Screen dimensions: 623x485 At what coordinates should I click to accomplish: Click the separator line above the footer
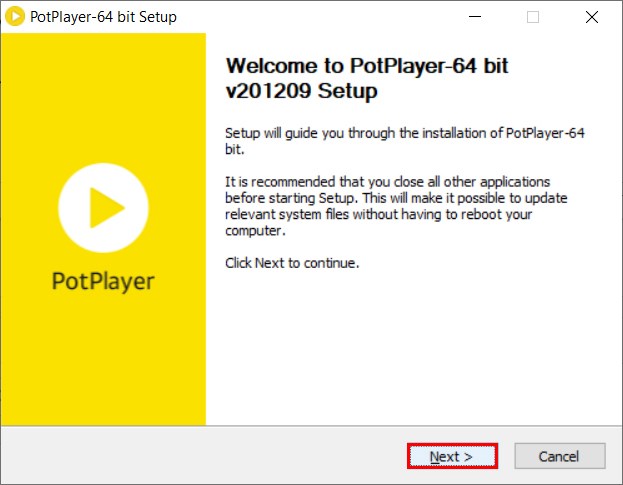[311, 426]
